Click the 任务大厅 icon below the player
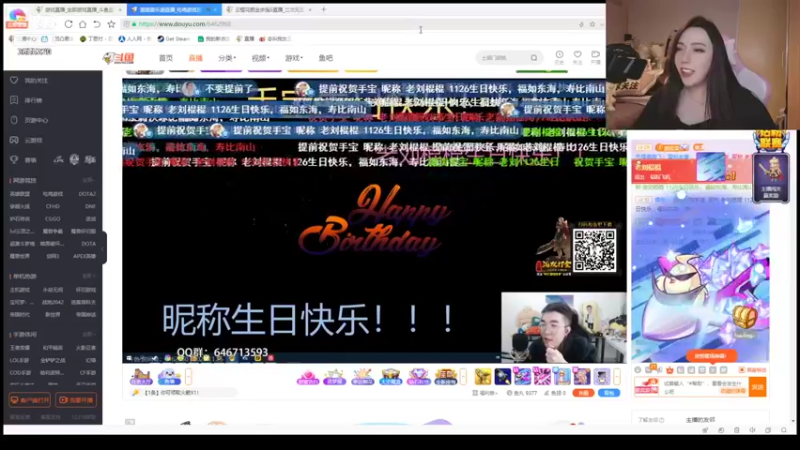Viewport: 800px width, 450px height. pos(141,377)
